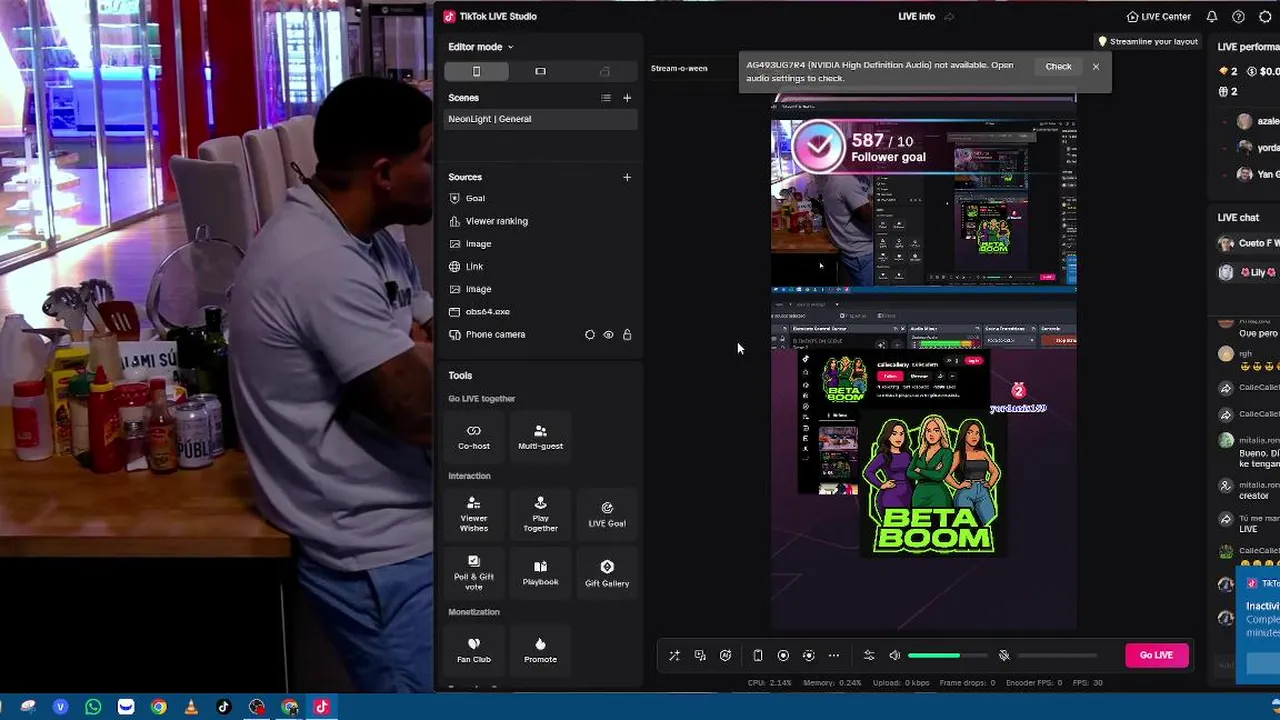Open the notifications bell

tap(1212, 17)
